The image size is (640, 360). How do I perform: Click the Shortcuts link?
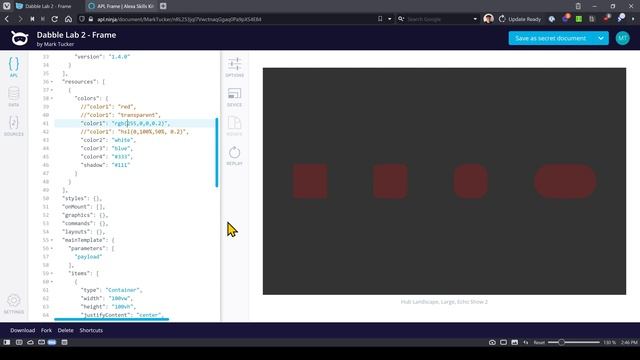[91, 330]
